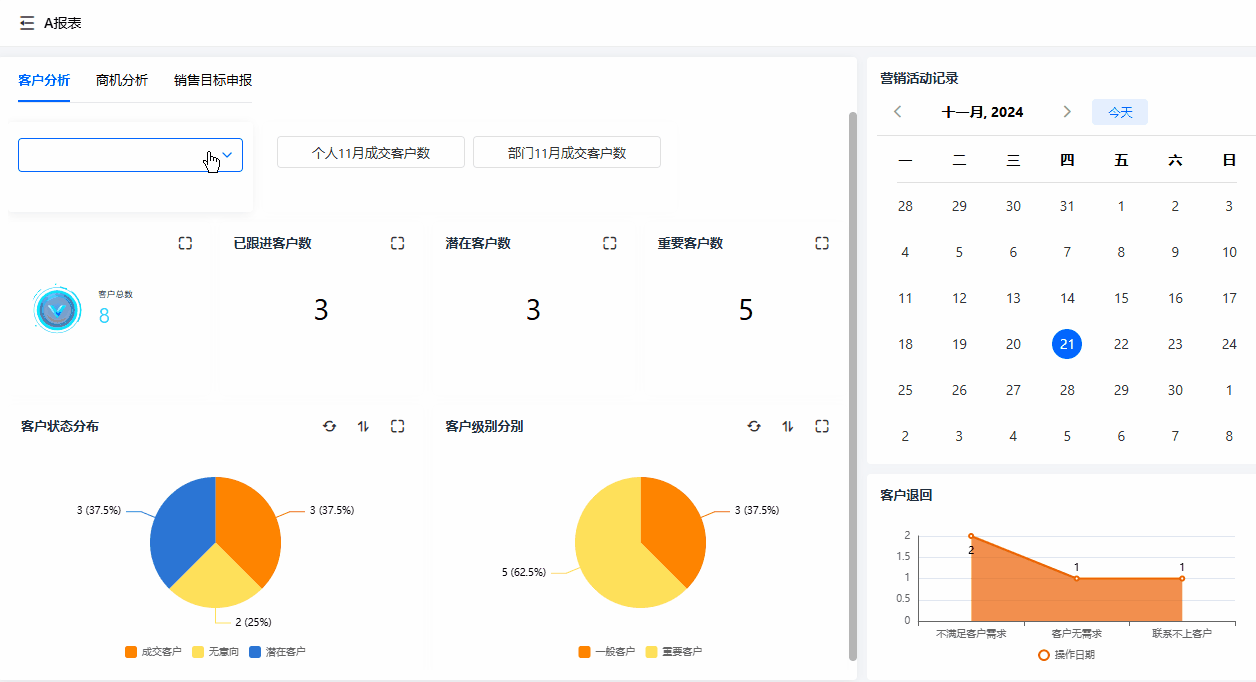The height and width of the screenshot is (682, 1256).
Task: Toggle 无意向 legend in status pie chart
Action: pyautogui.click(x=215, y=652)
